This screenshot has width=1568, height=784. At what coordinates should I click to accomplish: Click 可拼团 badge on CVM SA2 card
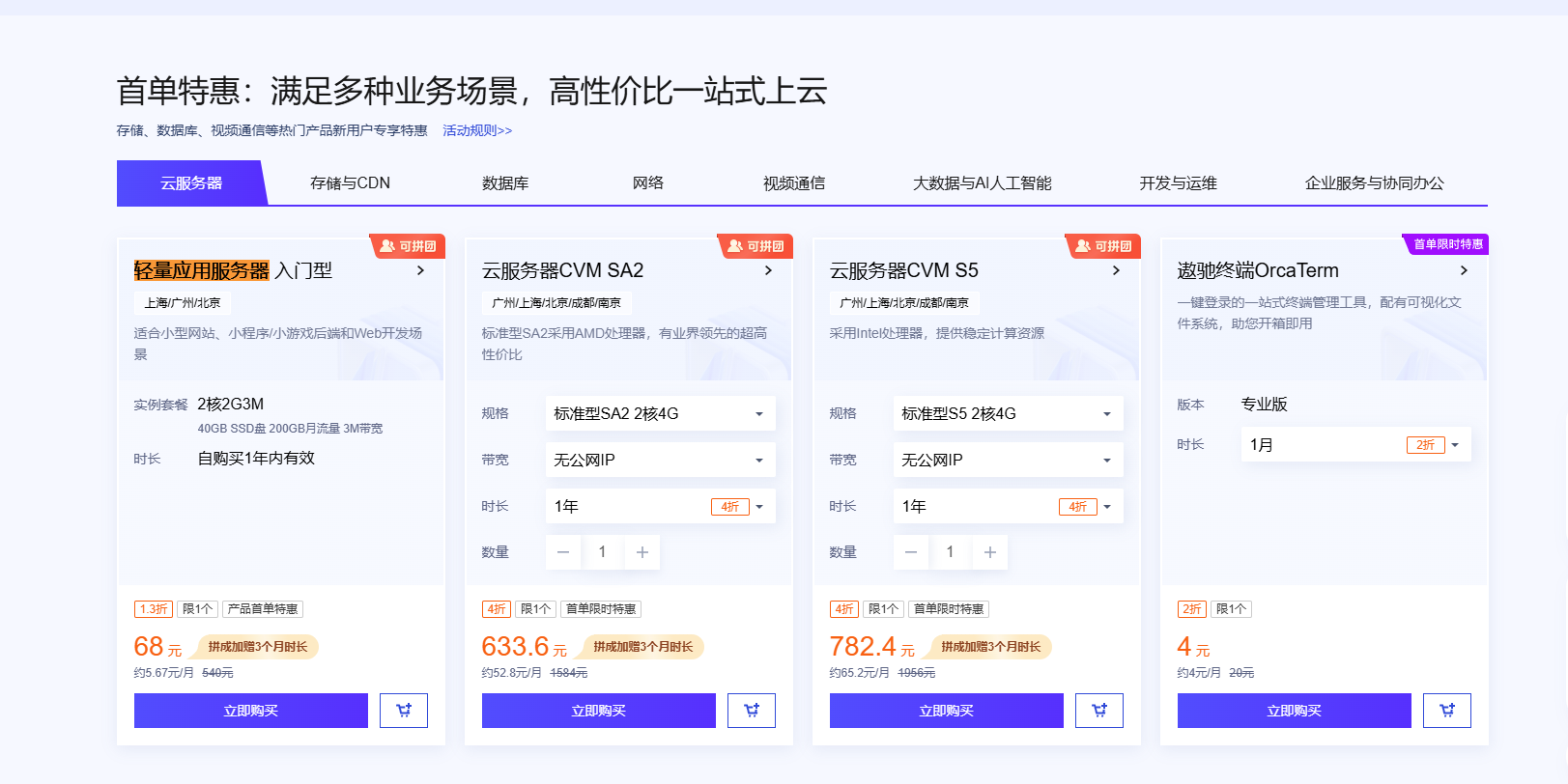point(755,246)
